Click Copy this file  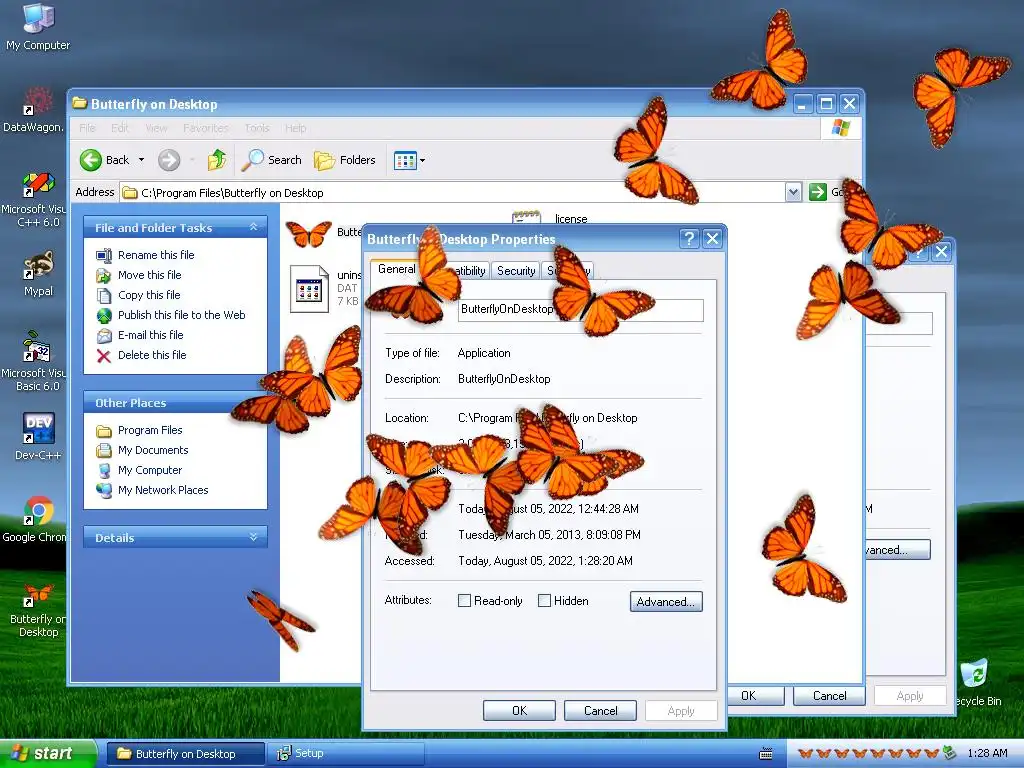pyautogui.click(x=149, y=295)
